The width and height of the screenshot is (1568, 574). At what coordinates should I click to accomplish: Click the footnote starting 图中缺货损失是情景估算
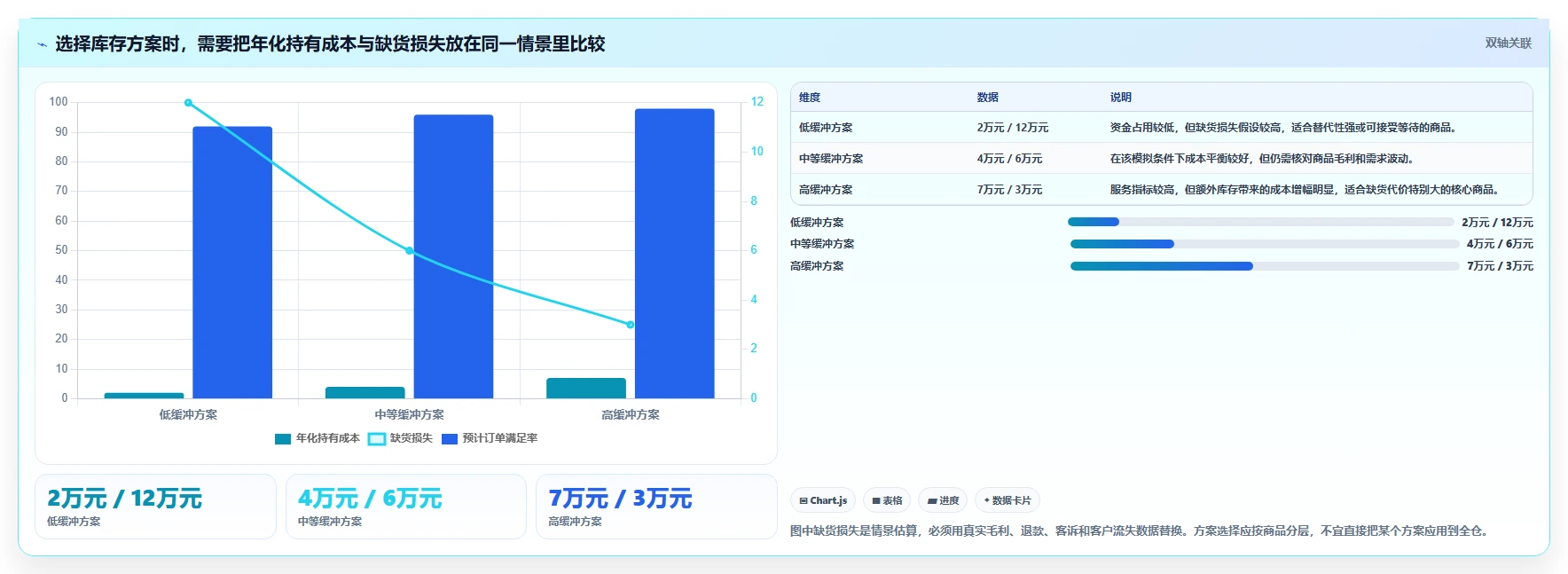pyautogui.click(x=1141, y=531)
